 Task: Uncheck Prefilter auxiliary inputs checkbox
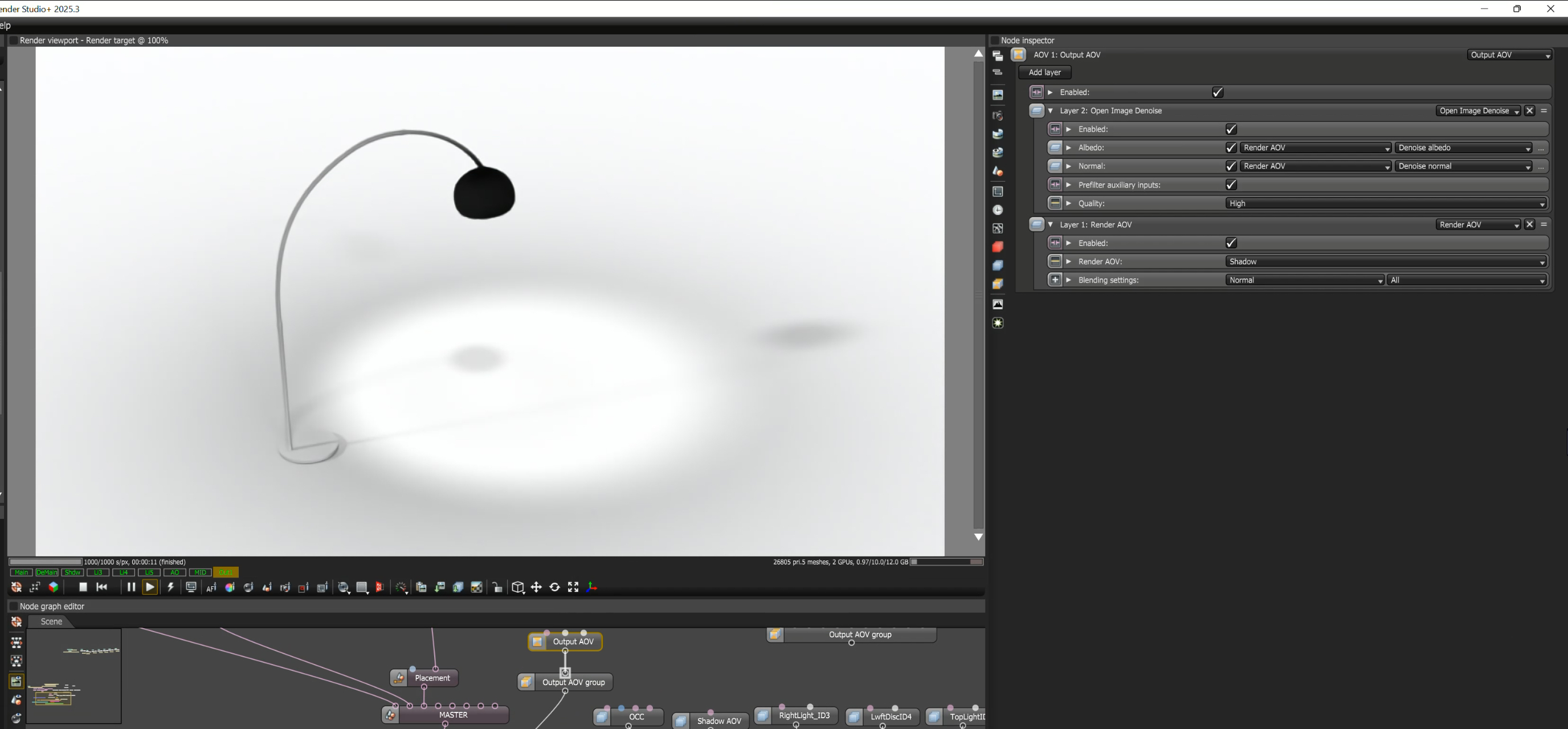pyautogui.click(x=1231, y=185)
